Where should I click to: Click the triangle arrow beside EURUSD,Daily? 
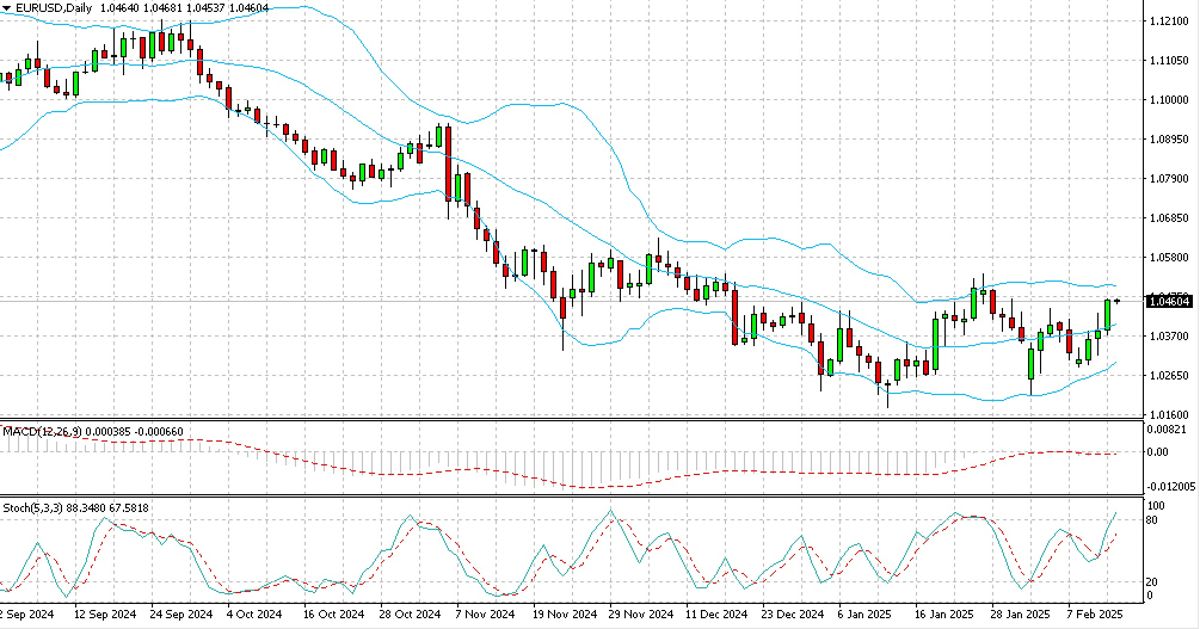(x=6, y=8)
